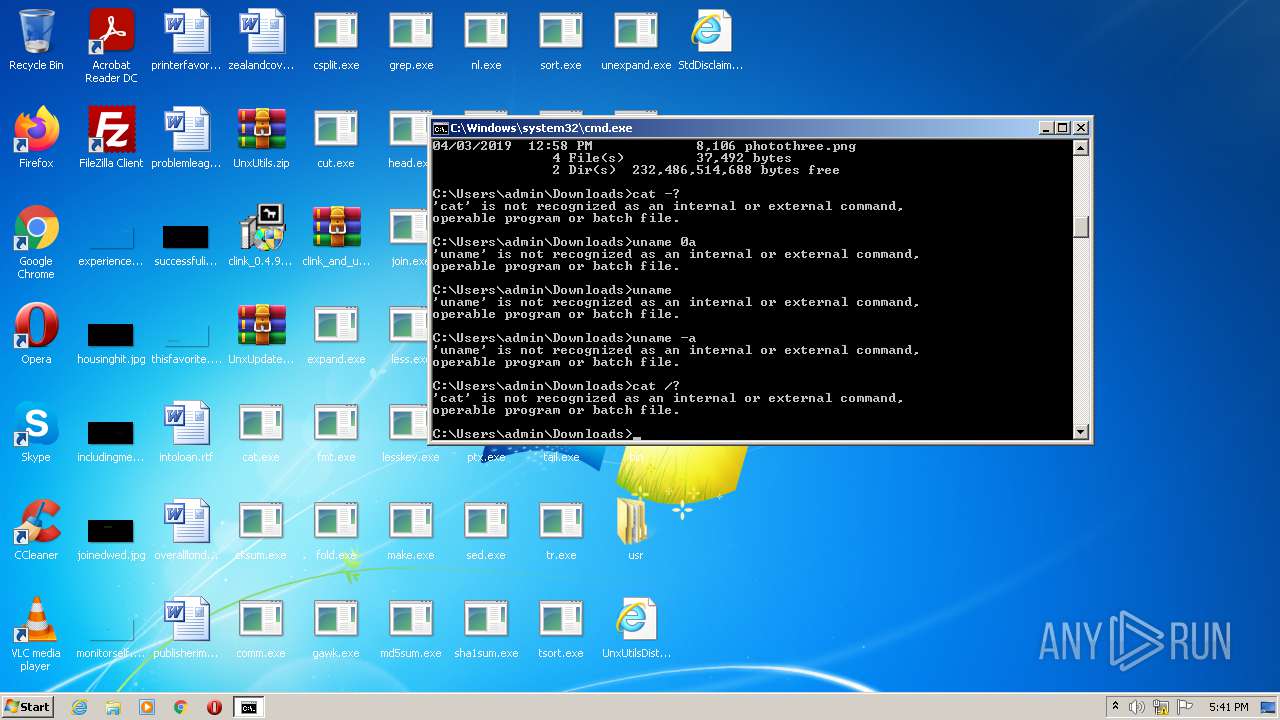Select the printerfavor Word document
This screenshot has width=1280, height=720.
coord(186,40)
